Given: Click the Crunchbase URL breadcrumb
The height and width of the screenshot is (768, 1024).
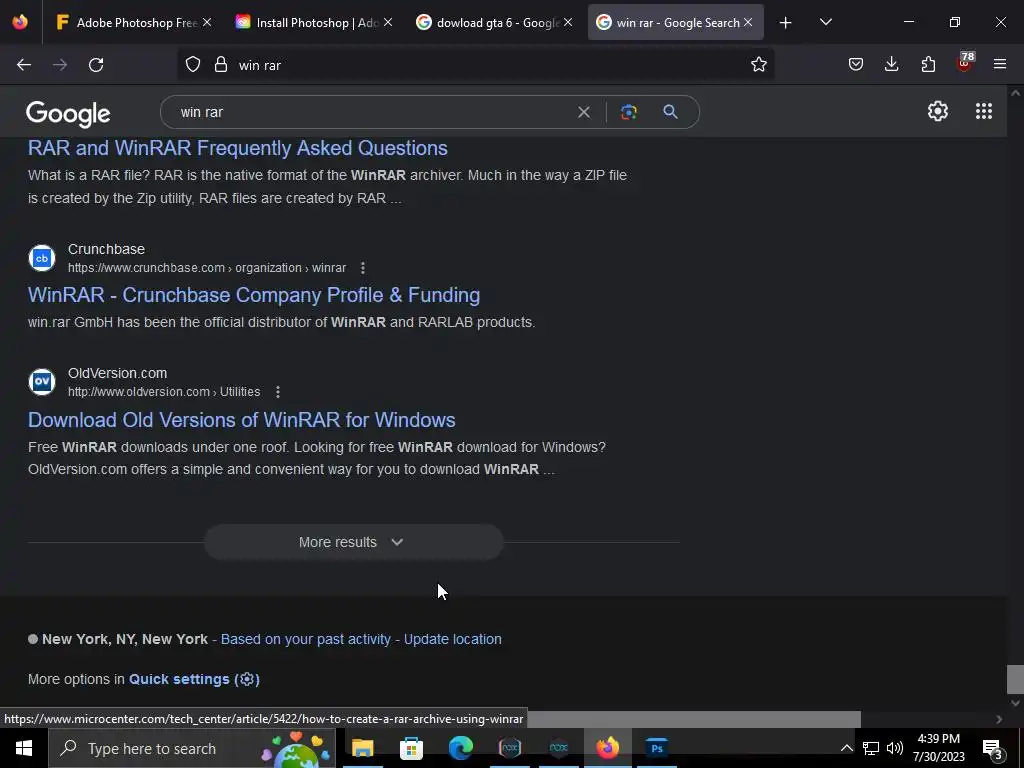Looking at the screenshot, I should 207,268.
